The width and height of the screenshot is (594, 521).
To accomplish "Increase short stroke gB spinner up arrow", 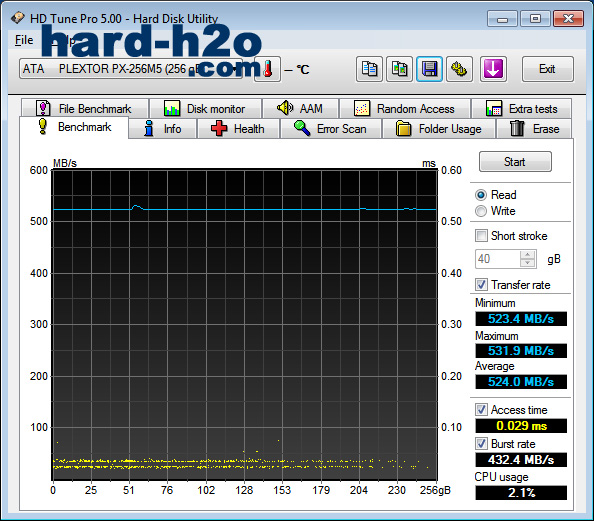I will coord(528,255).
